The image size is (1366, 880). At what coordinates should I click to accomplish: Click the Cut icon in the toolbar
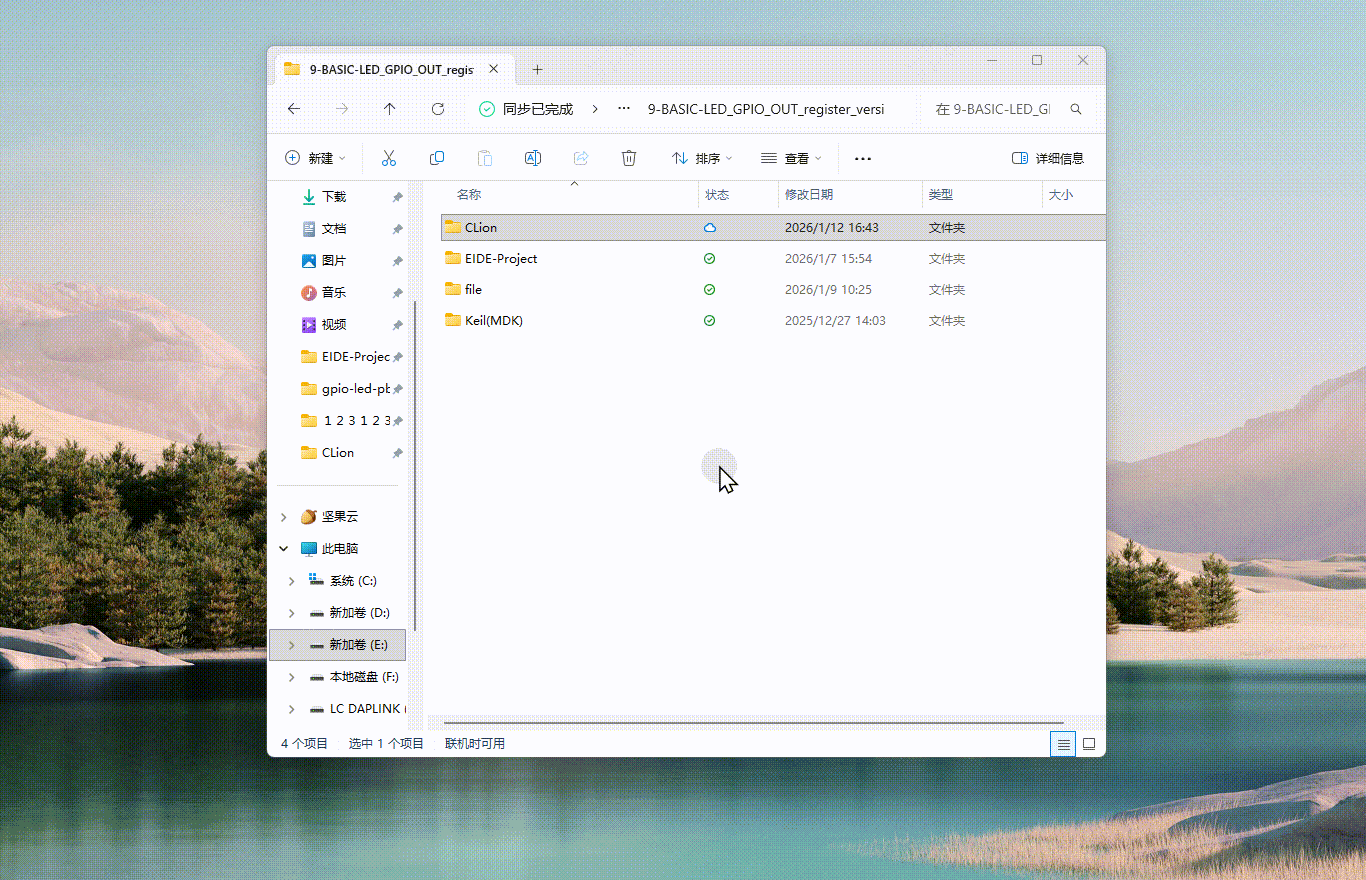[x=389, y=158]
